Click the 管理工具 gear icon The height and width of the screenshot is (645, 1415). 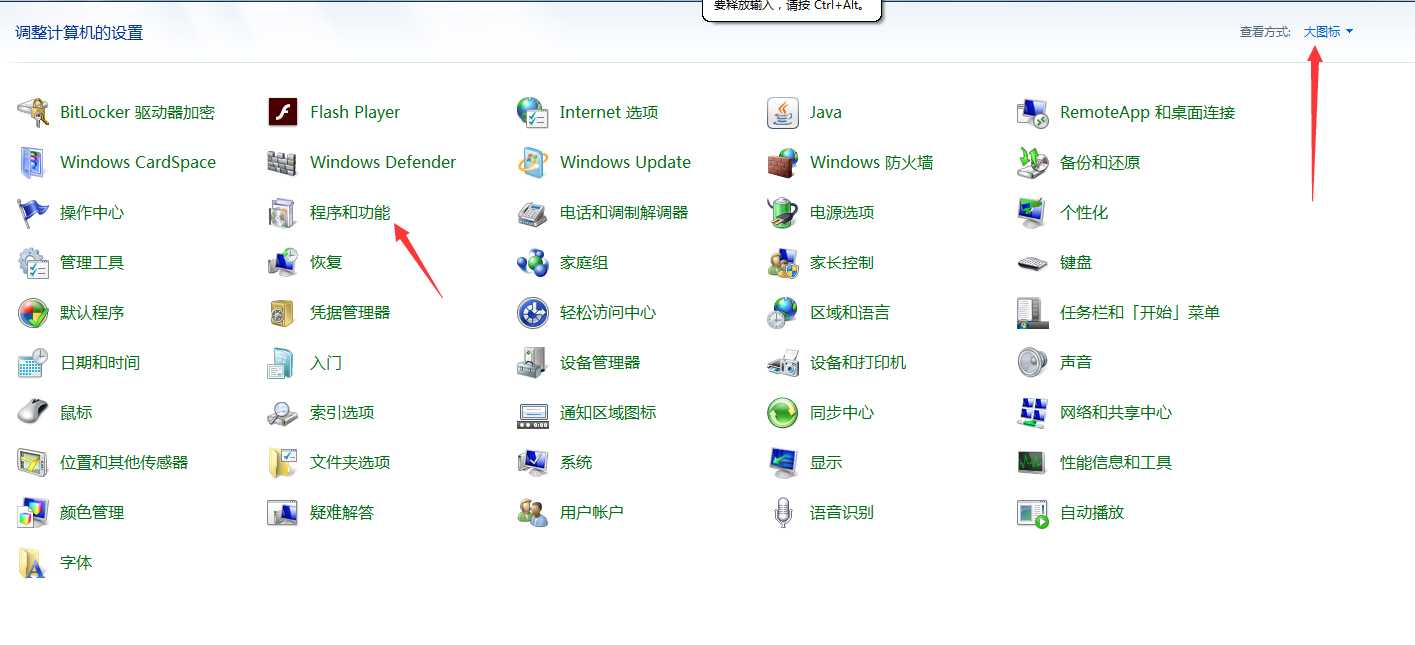pos(33,262)
